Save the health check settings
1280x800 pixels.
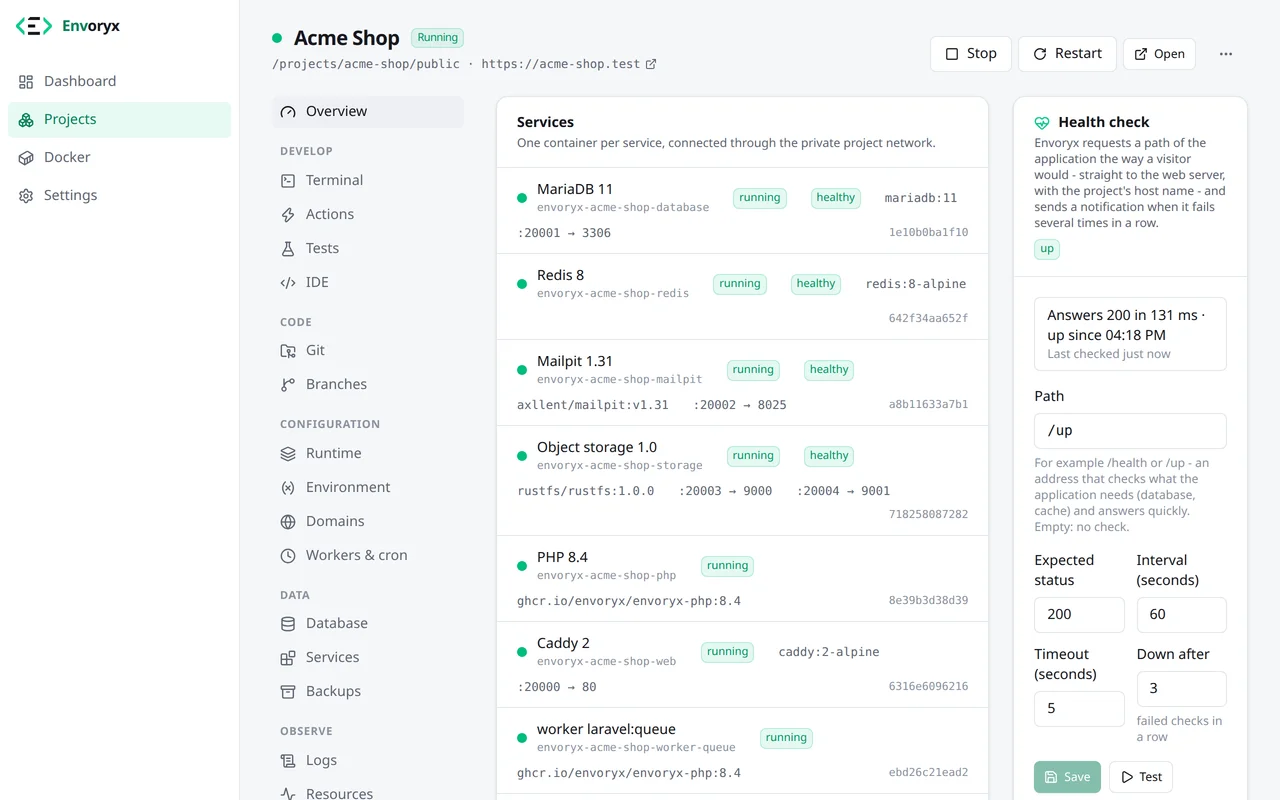point(1067,777)
